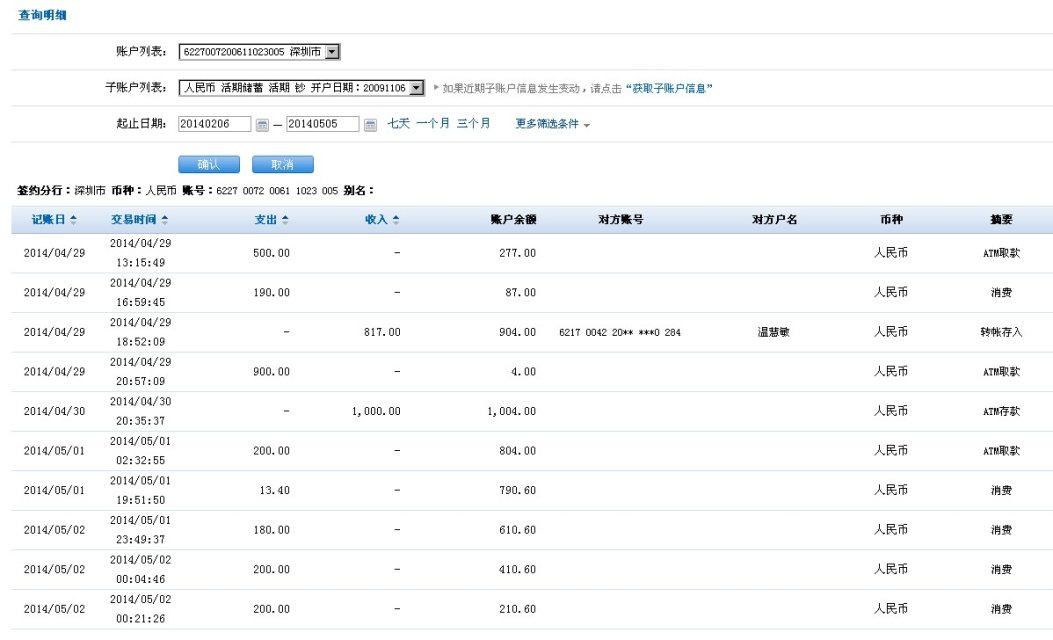
Task: Select the 三个月 date range shortcut
Action: 474,124
